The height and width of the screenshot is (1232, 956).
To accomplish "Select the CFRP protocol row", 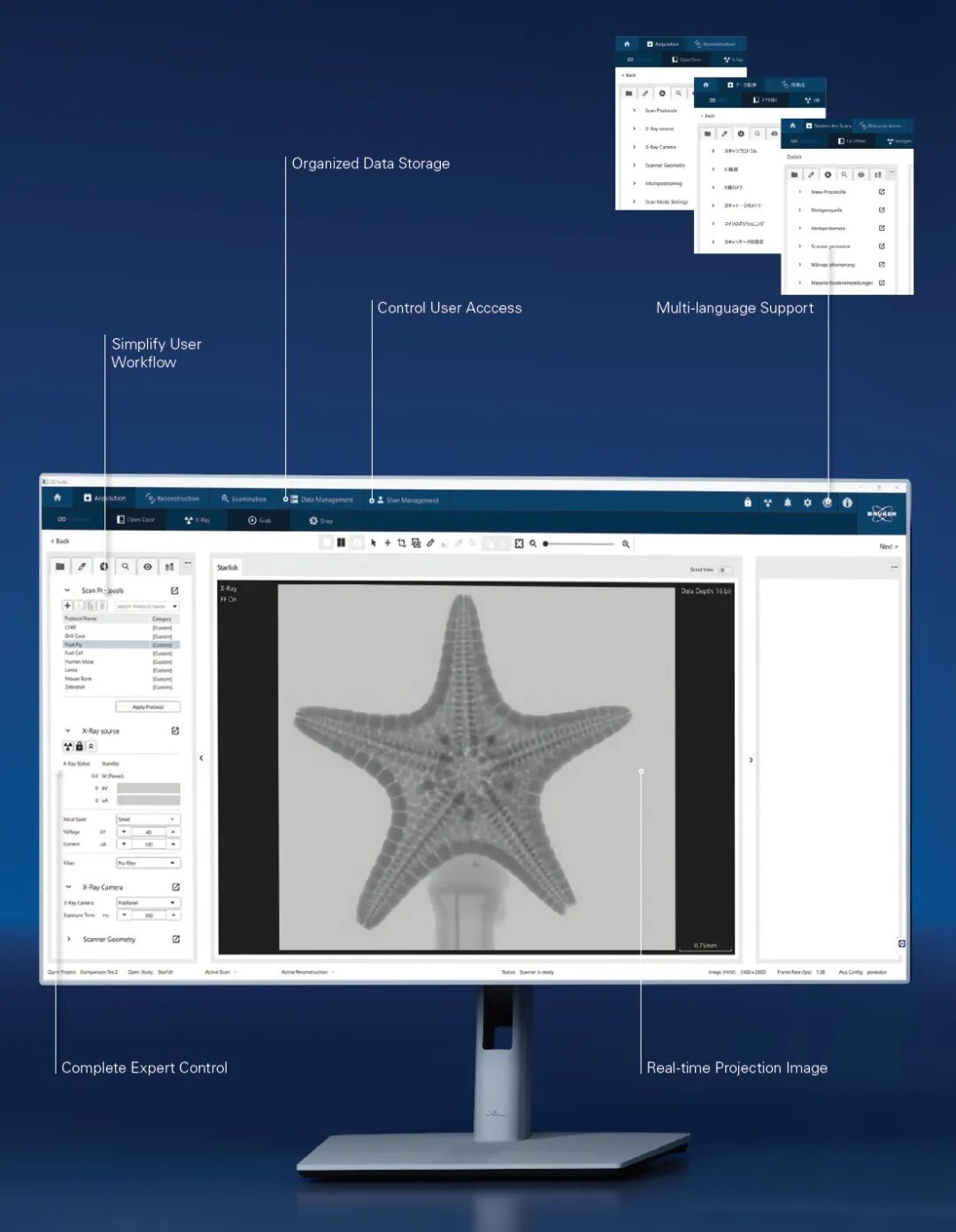I will click(120, 628).
